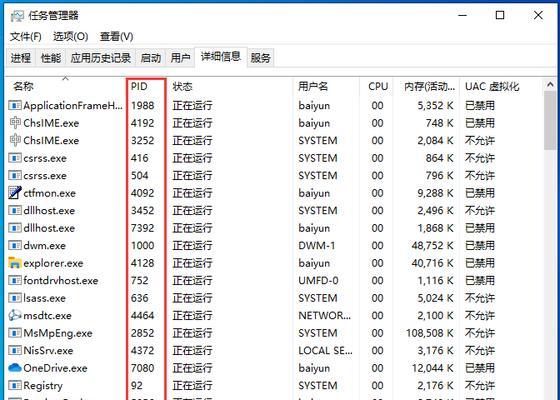Open the 文件(F) menu
560x400 pixels.
click(26, 36)
